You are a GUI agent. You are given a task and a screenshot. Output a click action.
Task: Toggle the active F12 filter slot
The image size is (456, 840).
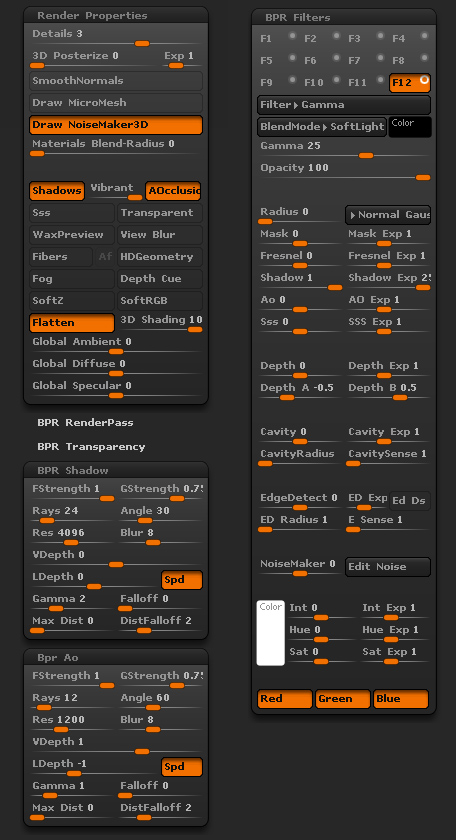[x=410, y=83]
